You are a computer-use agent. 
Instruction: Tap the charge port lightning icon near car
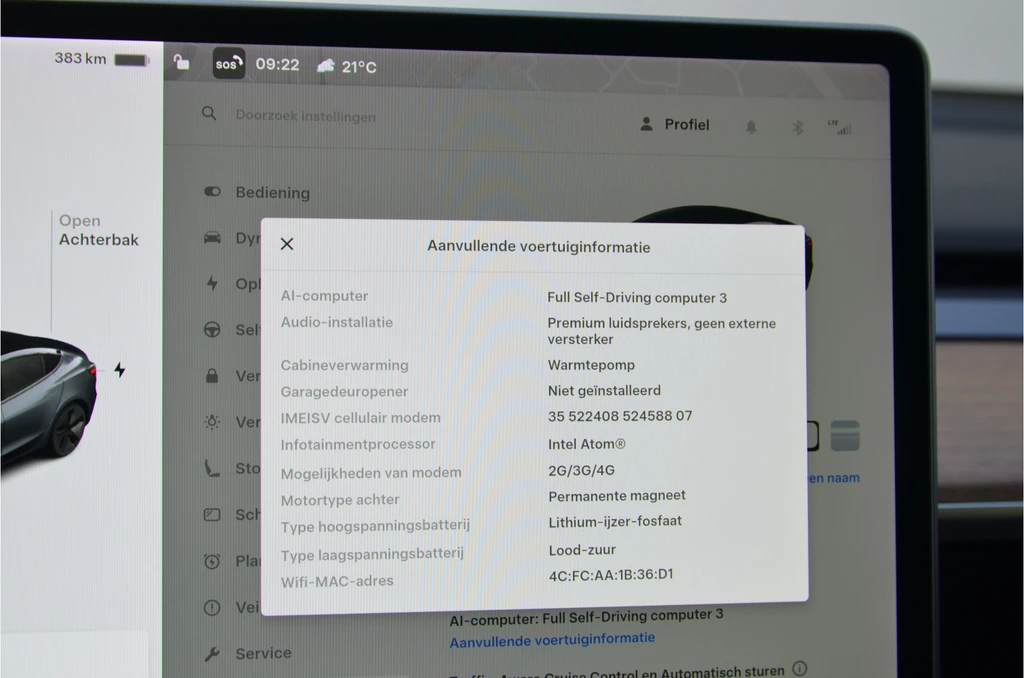120,370
